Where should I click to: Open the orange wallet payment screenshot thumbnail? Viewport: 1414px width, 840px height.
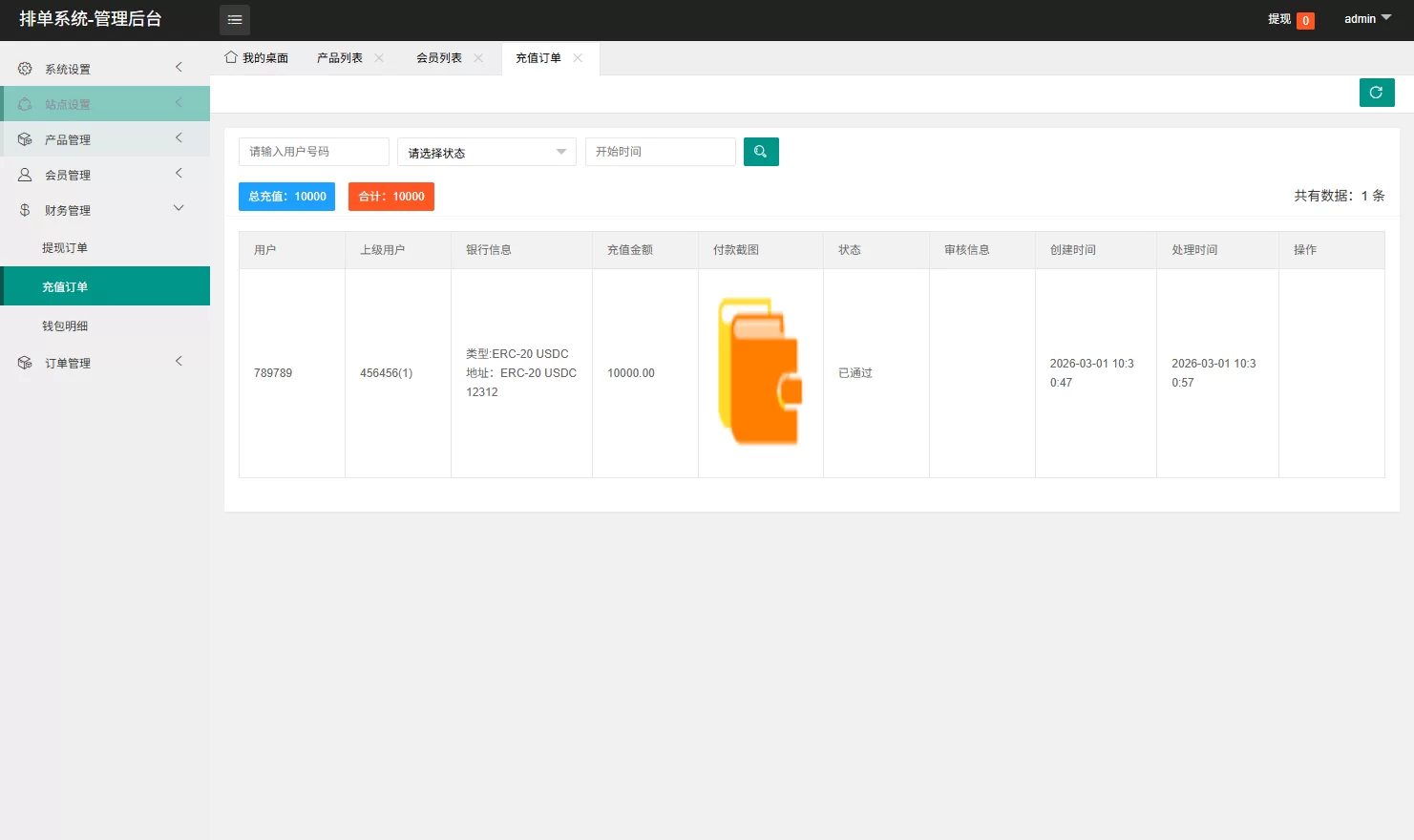[760, 372]
